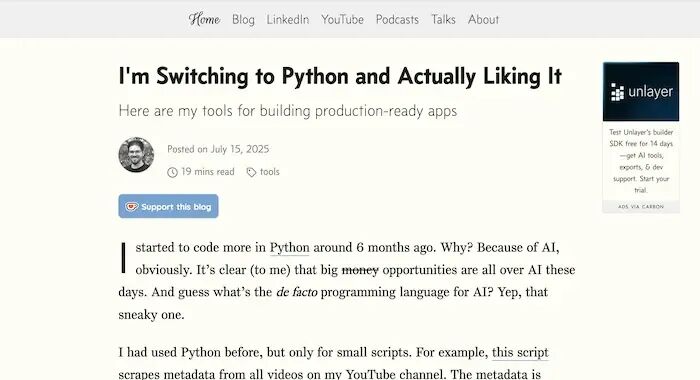Open the Unlayer ad description text
The width and height of the screenshot is (700, 380).
coord(641,161)
